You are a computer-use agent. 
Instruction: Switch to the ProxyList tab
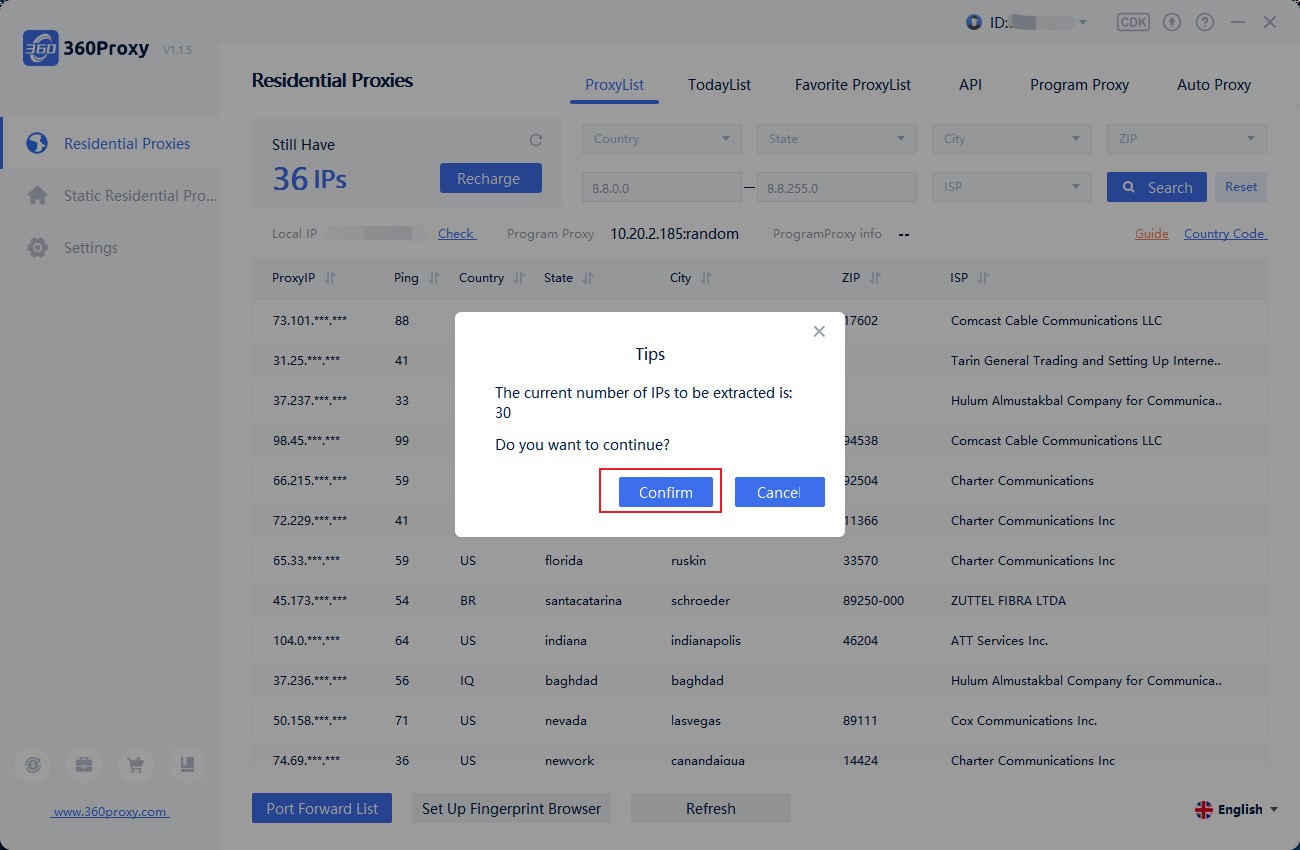pos(614,85)
